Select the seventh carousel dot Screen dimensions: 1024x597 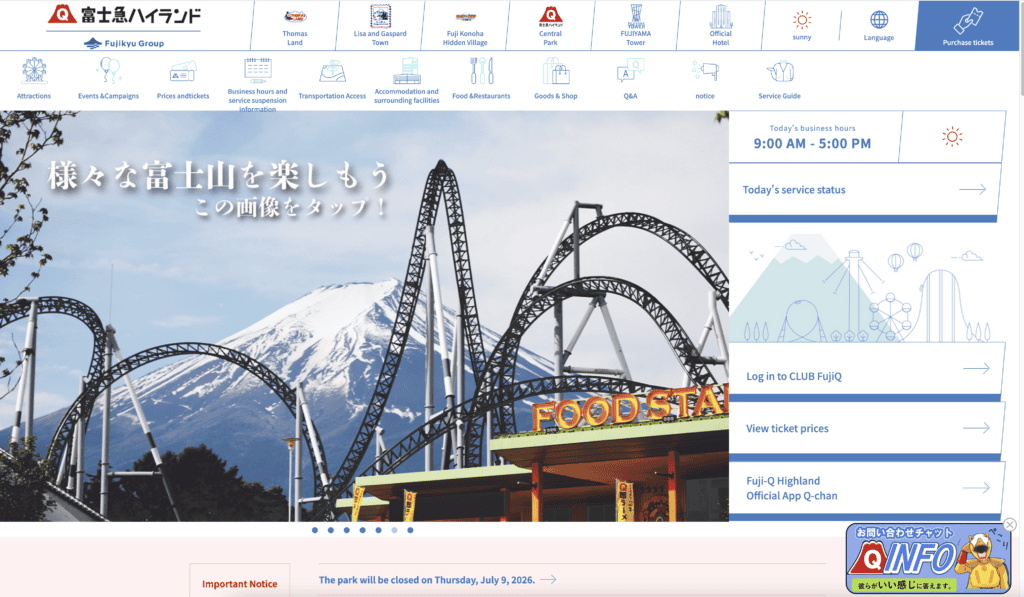(x=410, y=530)
